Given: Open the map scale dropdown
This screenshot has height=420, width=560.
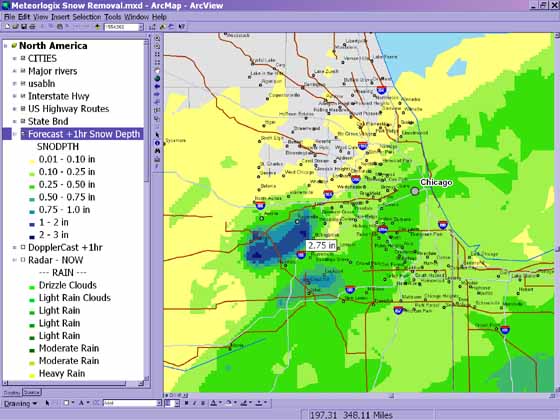Looking at the screenshot, I should tap(141, 27).
